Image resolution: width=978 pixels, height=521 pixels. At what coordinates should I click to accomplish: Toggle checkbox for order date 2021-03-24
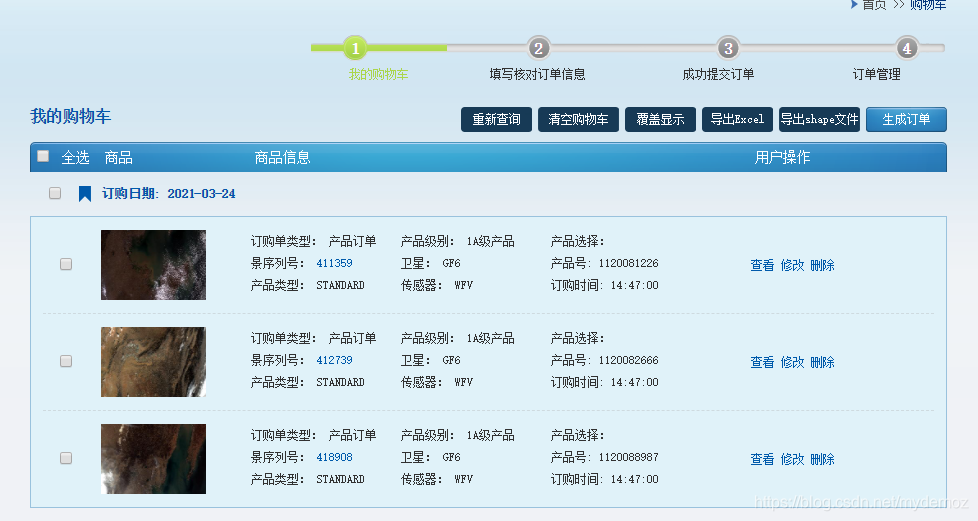point(55,193)
